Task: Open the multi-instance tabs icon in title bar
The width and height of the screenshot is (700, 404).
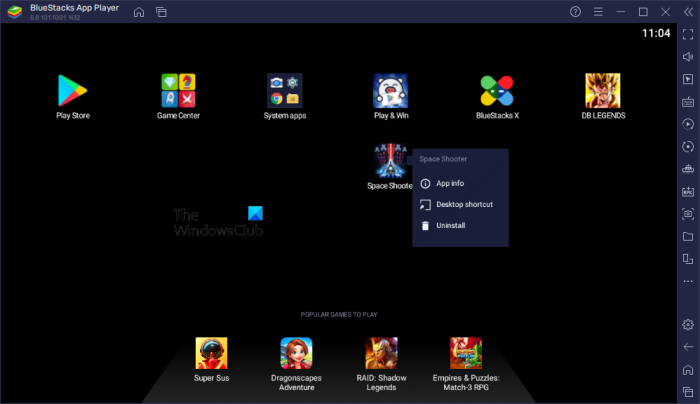Action: pyautogui.click(x=161, y=12)
